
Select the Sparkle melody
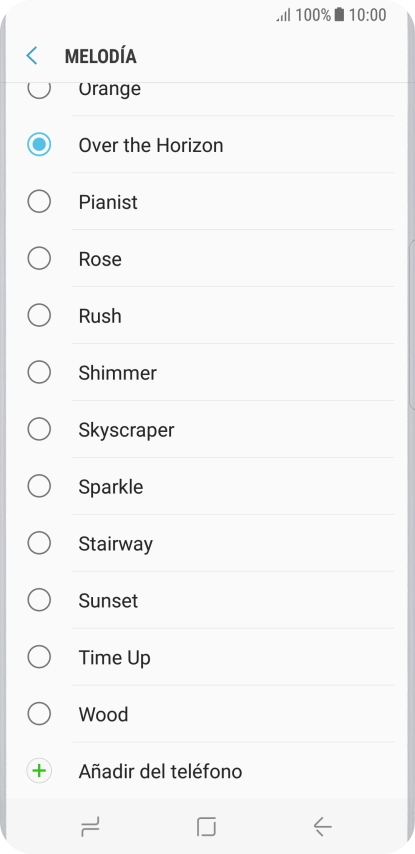pos(210,486)
